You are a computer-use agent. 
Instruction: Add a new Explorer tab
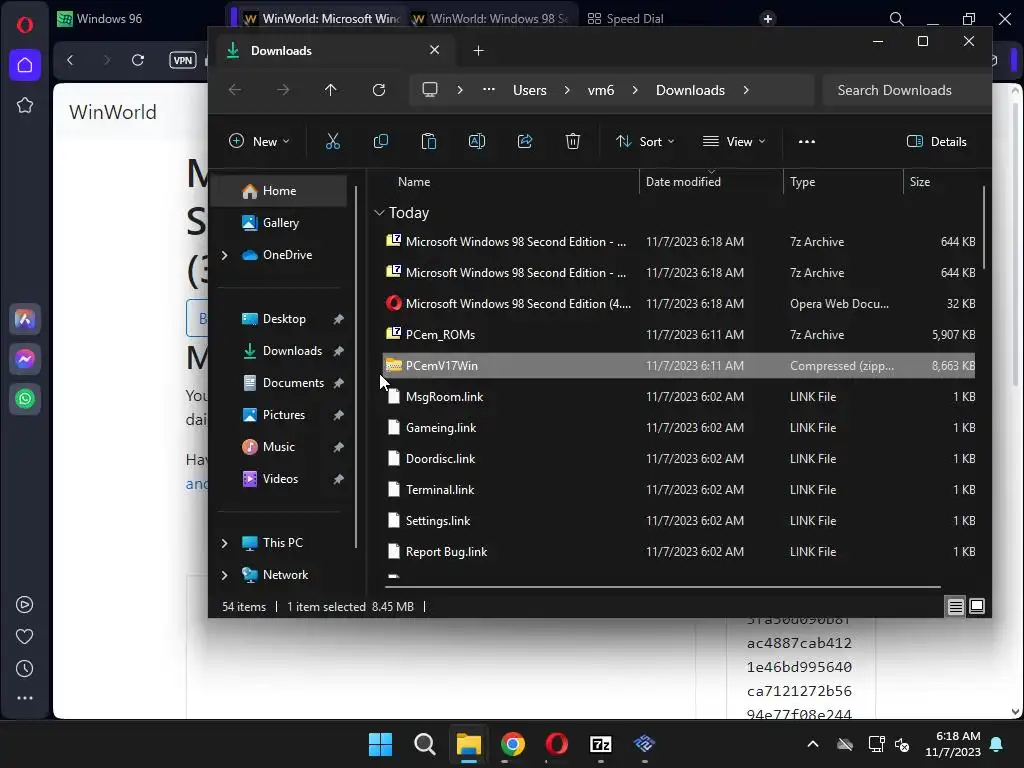tap(478, 50)
